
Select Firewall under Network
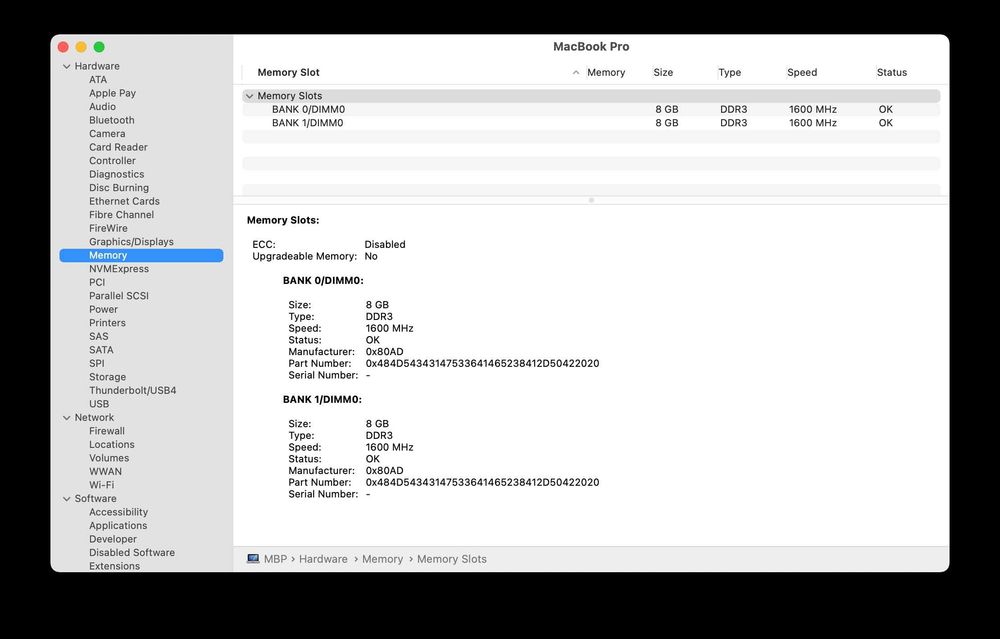point(107,431)
